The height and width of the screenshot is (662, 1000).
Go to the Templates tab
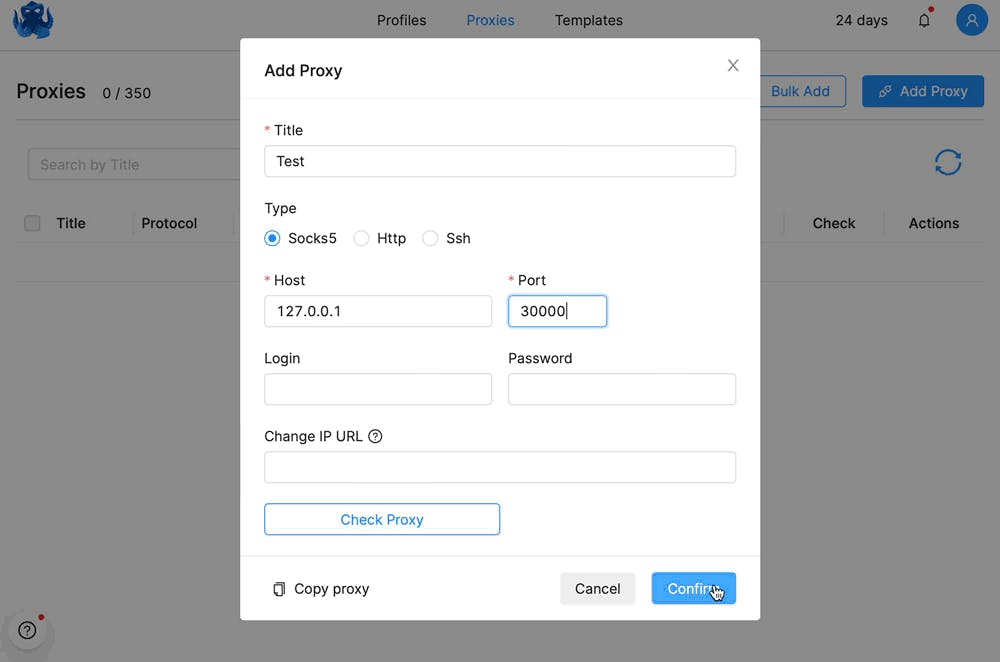pyautogui.click(x=588, y=20)
